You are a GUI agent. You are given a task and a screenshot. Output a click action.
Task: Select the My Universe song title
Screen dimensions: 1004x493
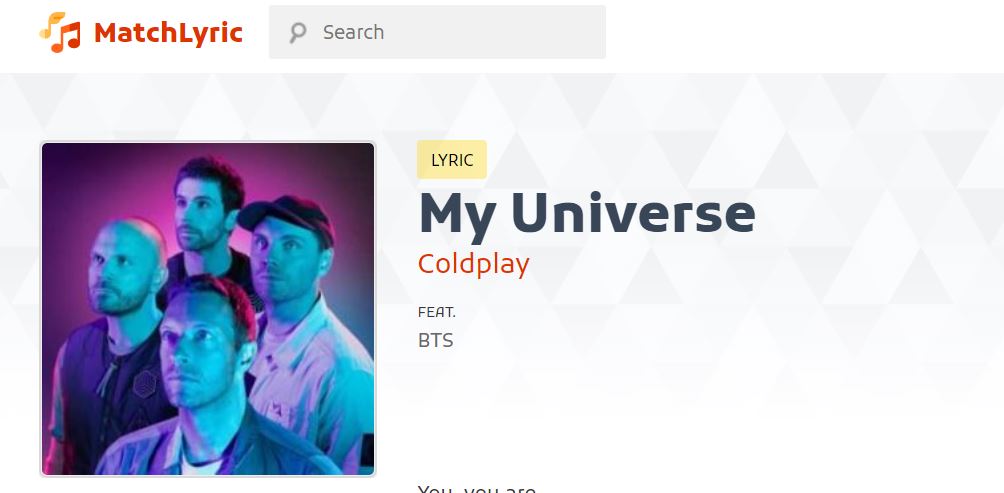pyautogui.click(x=587, y=215)
